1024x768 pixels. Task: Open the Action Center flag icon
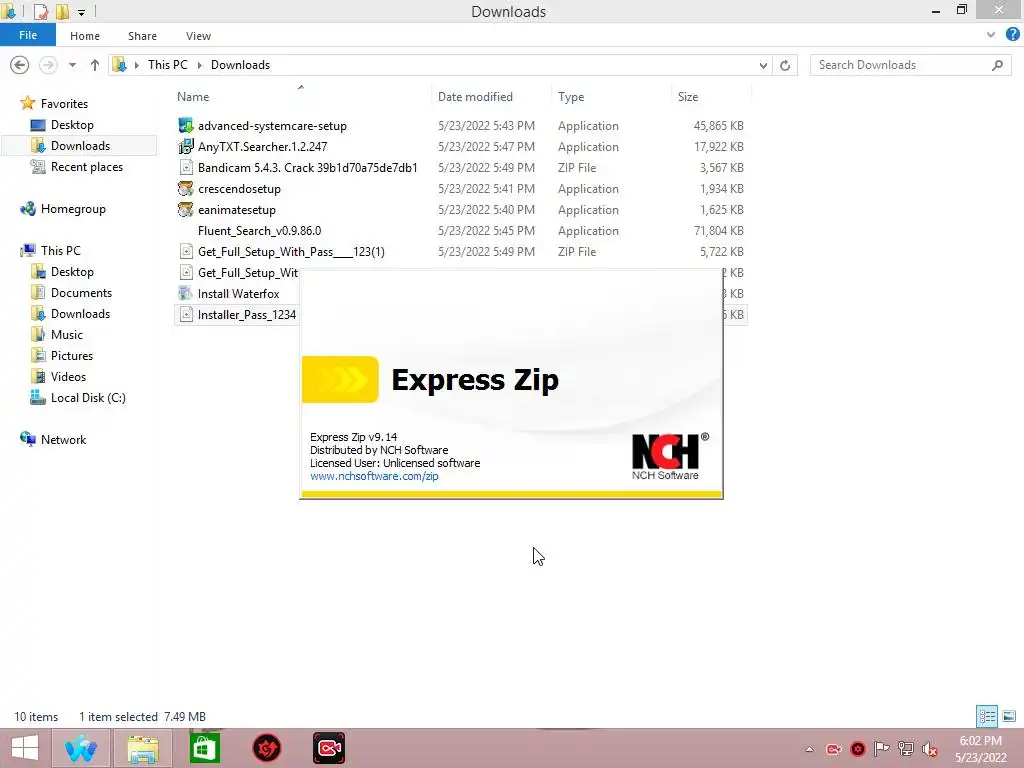[x=882, y=749]
